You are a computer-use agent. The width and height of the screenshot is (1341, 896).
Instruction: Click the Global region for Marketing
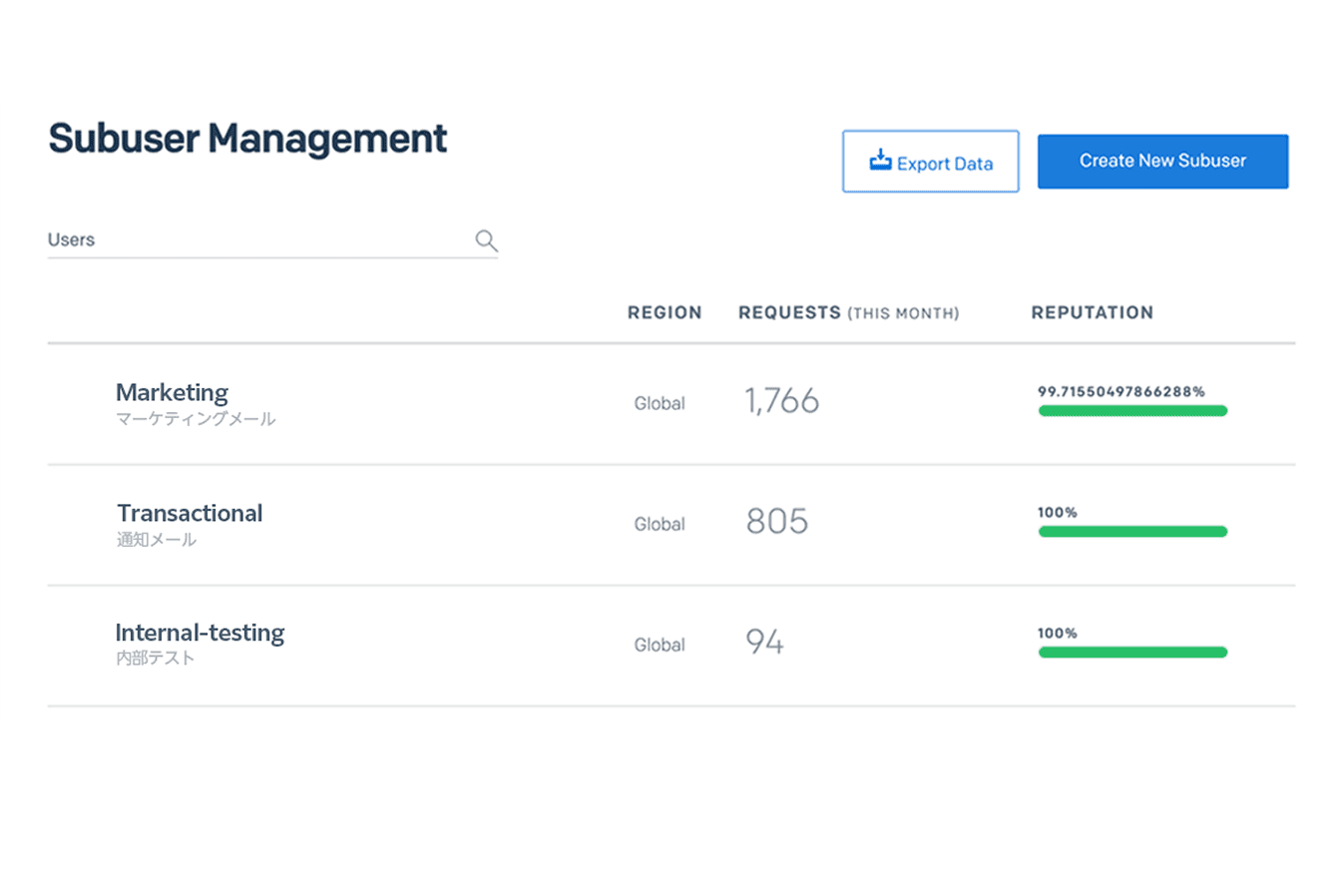tap(660, 403)
